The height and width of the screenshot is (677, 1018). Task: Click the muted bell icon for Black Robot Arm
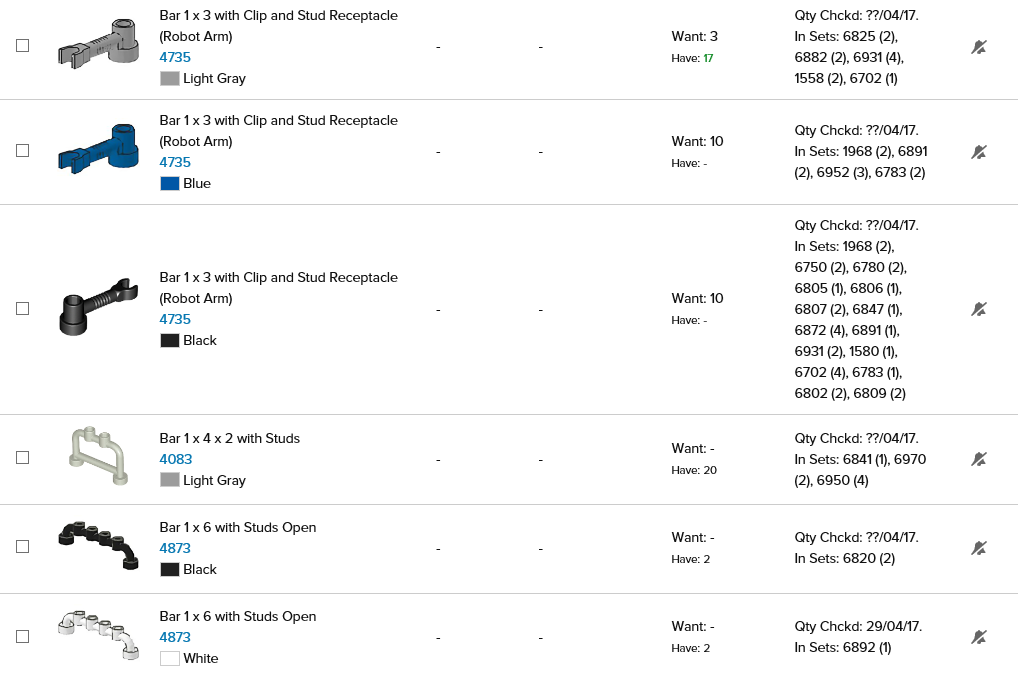tap(979, 309)
